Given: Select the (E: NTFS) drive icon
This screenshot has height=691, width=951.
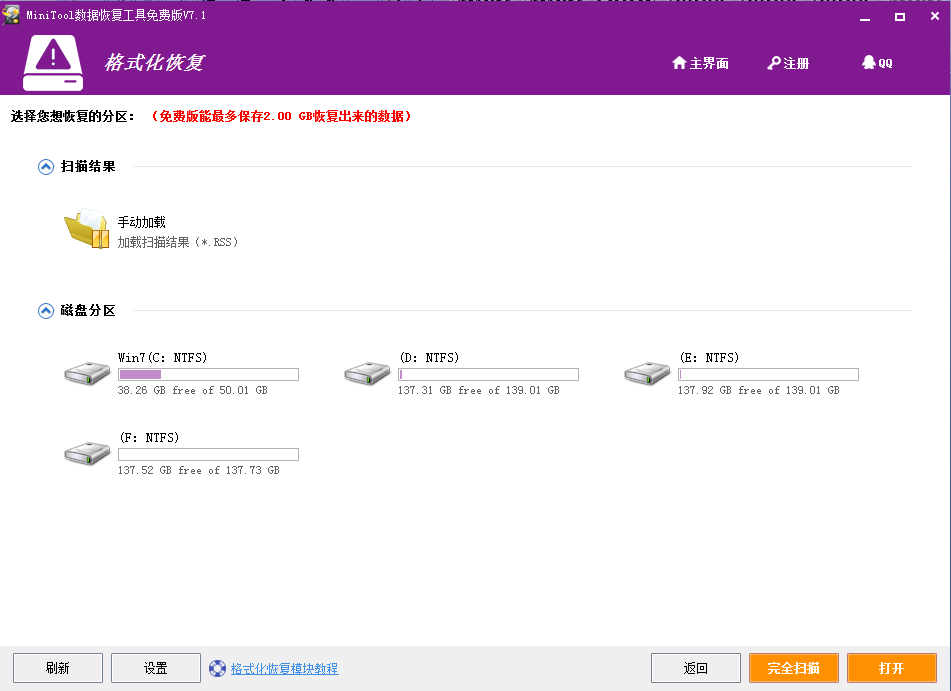Looking at the screenshot, I should coord(648,372).
